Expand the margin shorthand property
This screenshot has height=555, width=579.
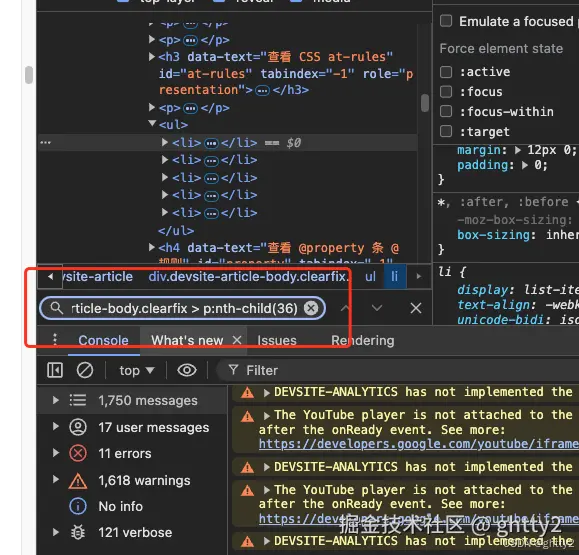pyautogui.click(x=518, y=150)
